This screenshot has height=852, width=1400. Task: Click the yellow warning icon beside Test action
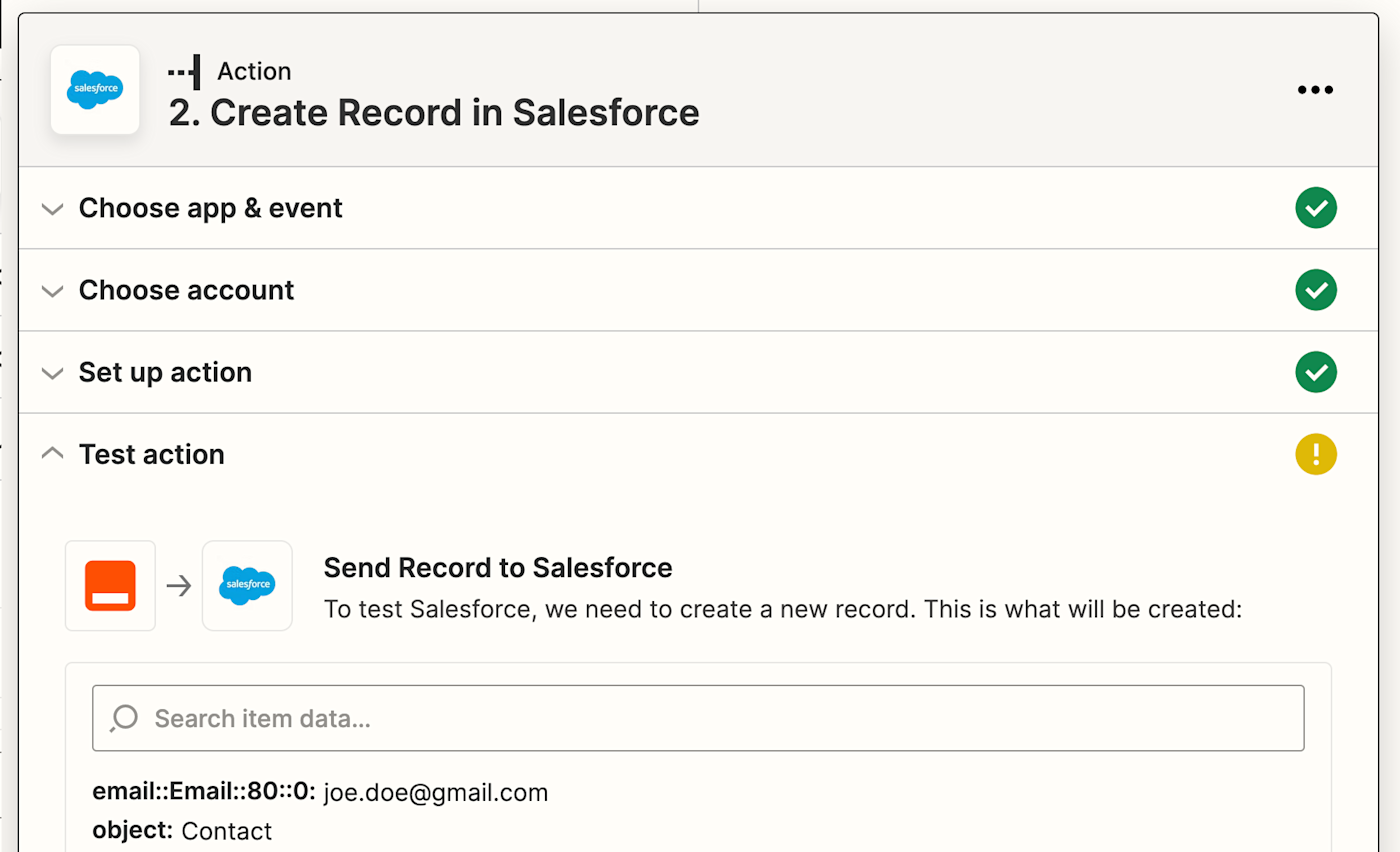pos(1316,454)
